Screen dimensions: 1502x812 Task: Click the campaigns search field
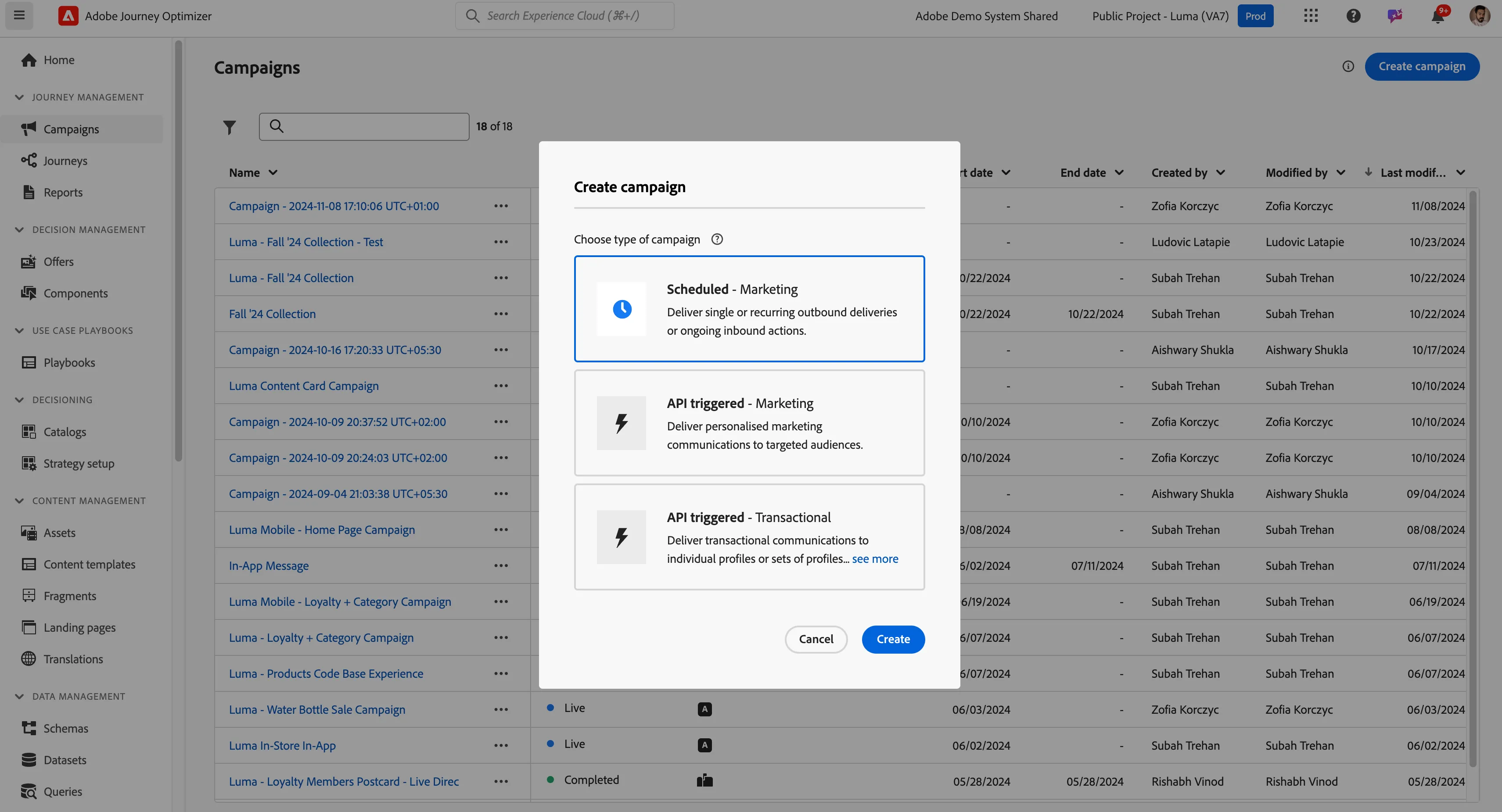[x=364, y=126]
